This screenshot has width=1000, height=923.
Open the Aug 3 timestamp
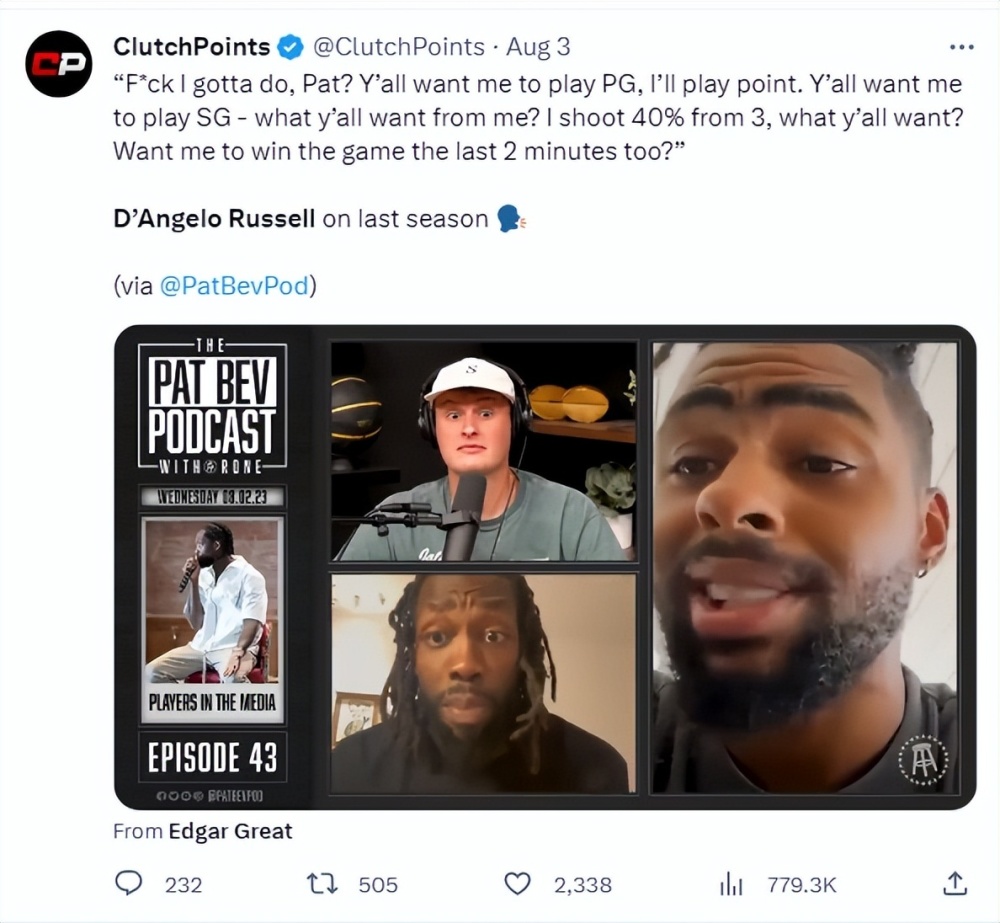(538, 47)
